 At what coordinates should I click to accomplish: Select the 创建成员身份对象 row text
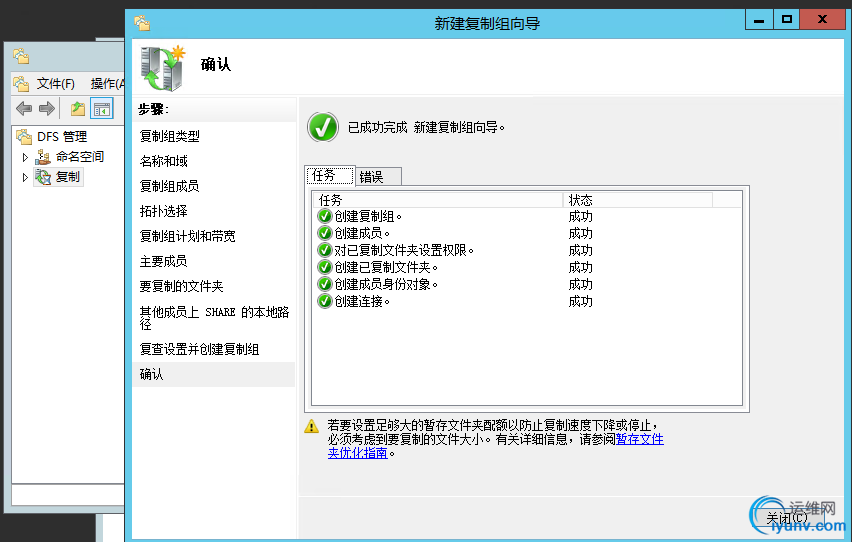386,284
